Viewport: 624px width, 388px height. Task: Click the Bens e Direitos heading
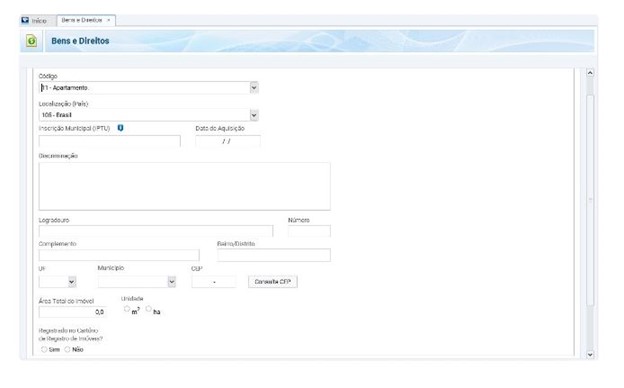click(80, 41)
